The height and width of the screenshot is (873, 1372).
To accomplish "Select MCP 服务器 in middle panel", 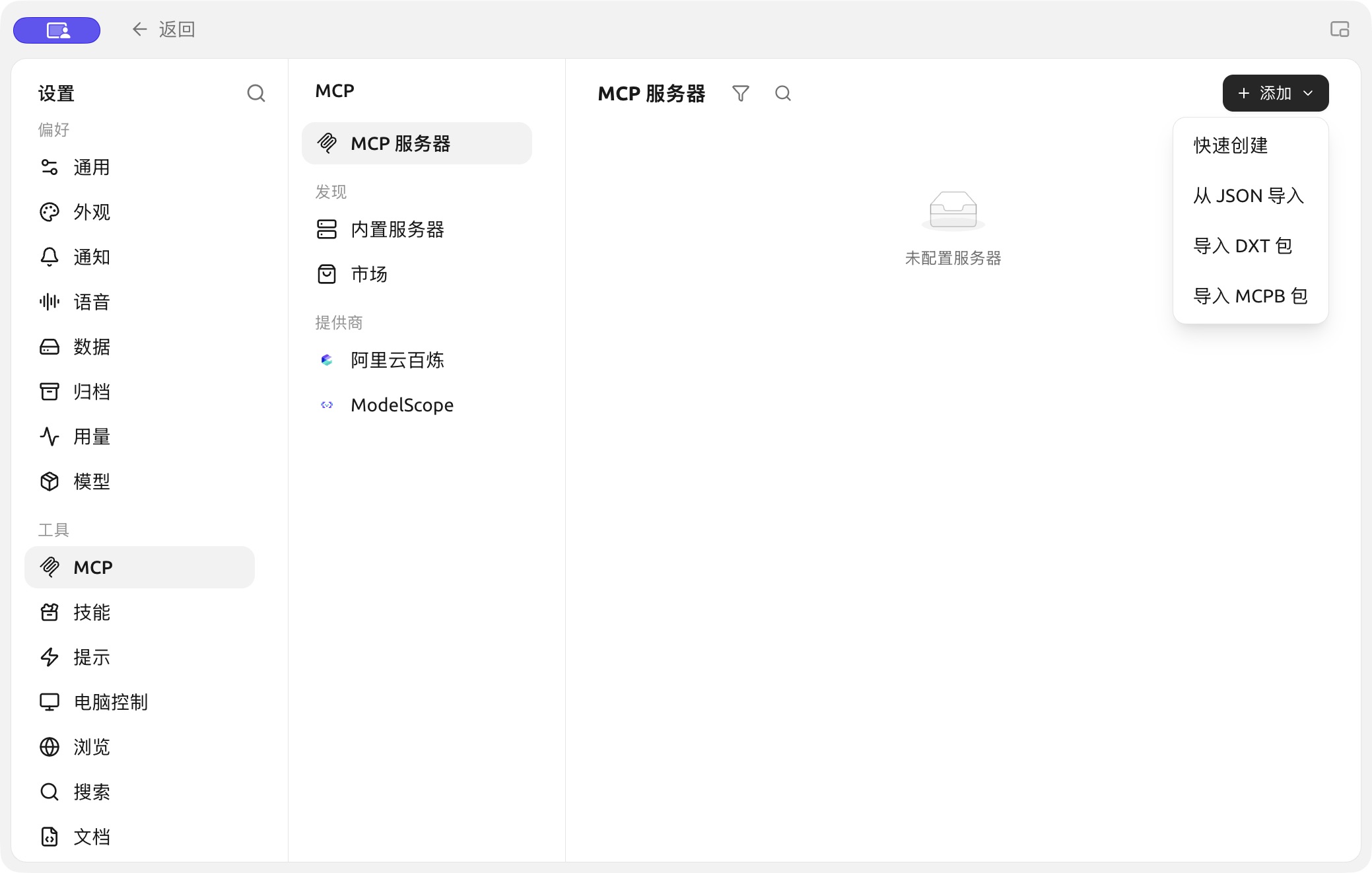I will [417, 143].
